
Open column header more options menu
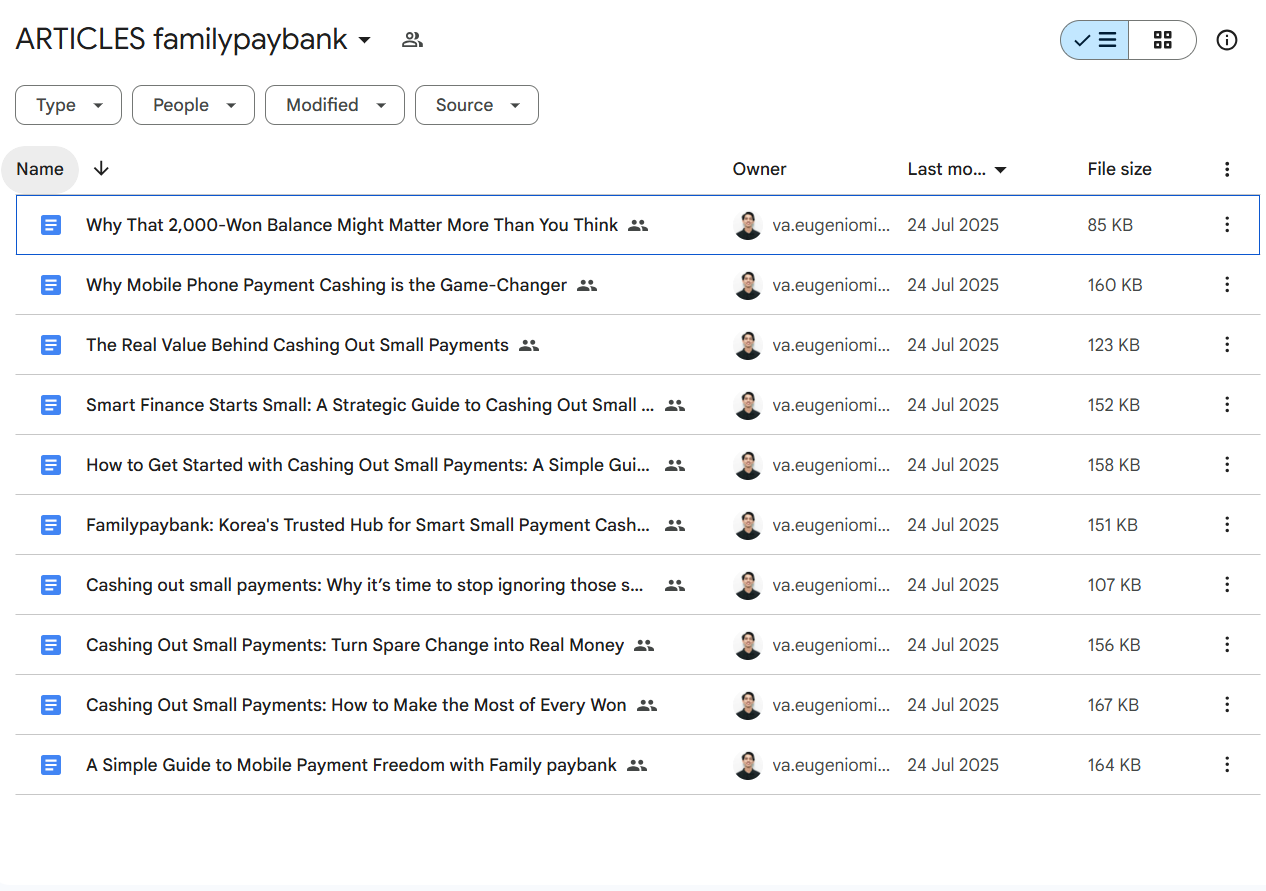[x=1227, y=169]
